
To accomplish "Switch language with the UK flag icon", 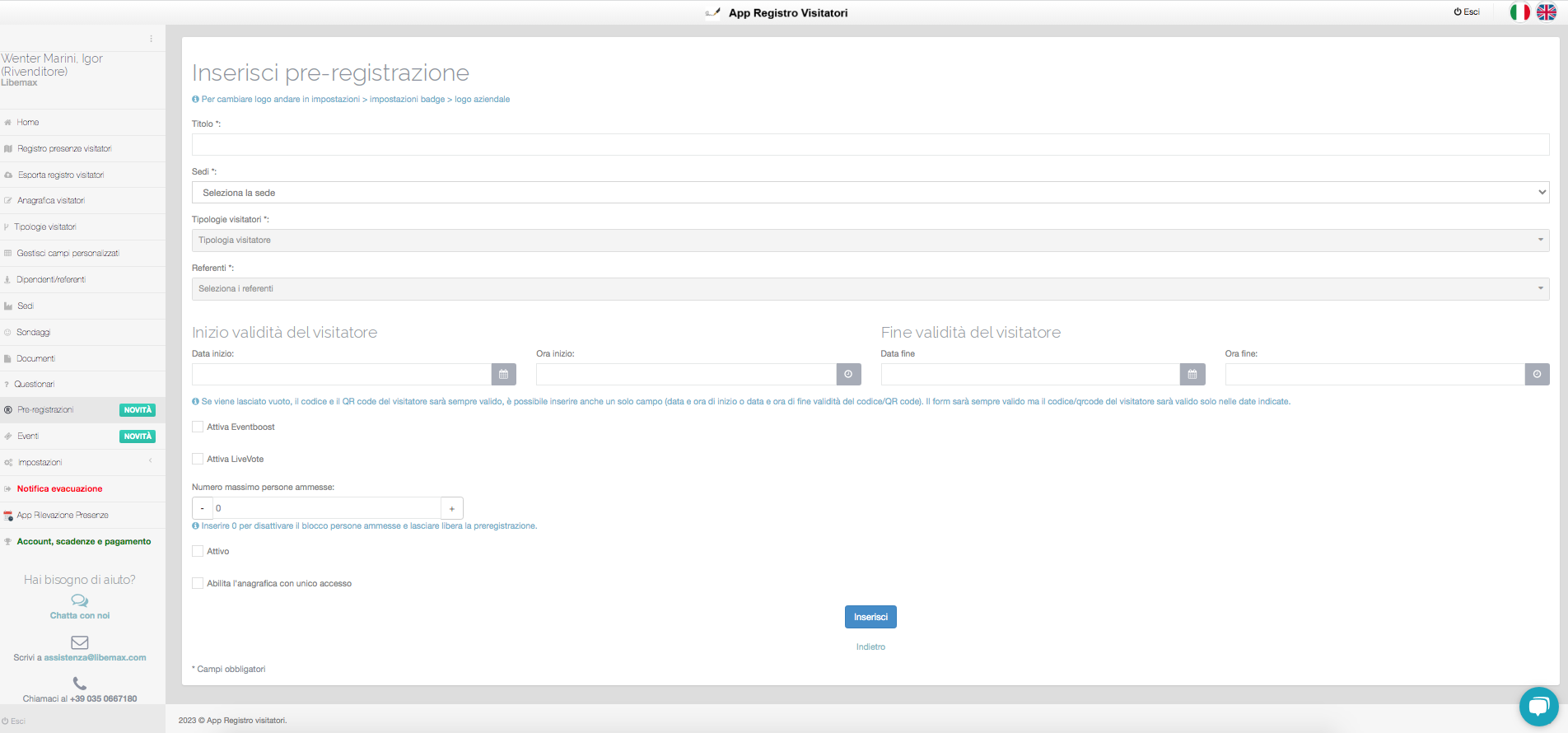I will [x=1547, y=12].
